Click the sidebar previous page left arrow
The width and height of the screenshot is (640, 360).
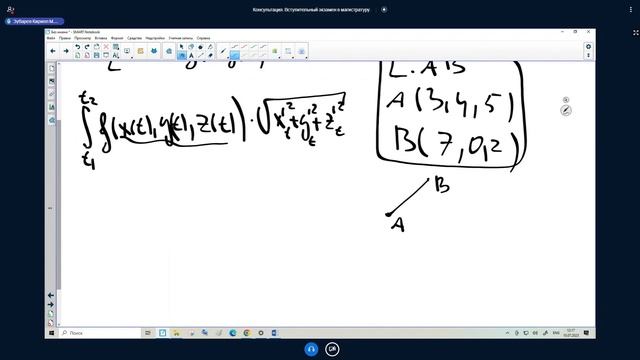tap(51, 295)
